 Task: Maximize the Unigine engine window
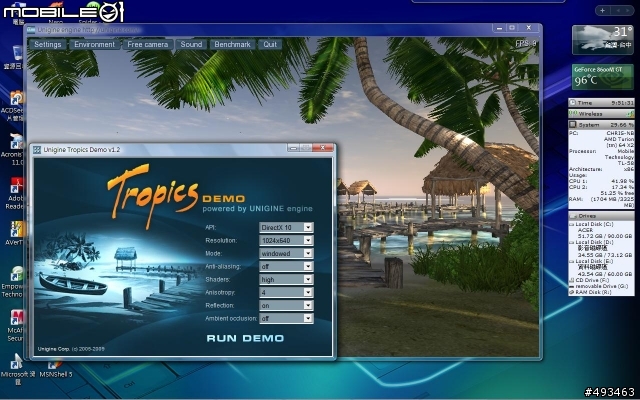tap(512, 28)
